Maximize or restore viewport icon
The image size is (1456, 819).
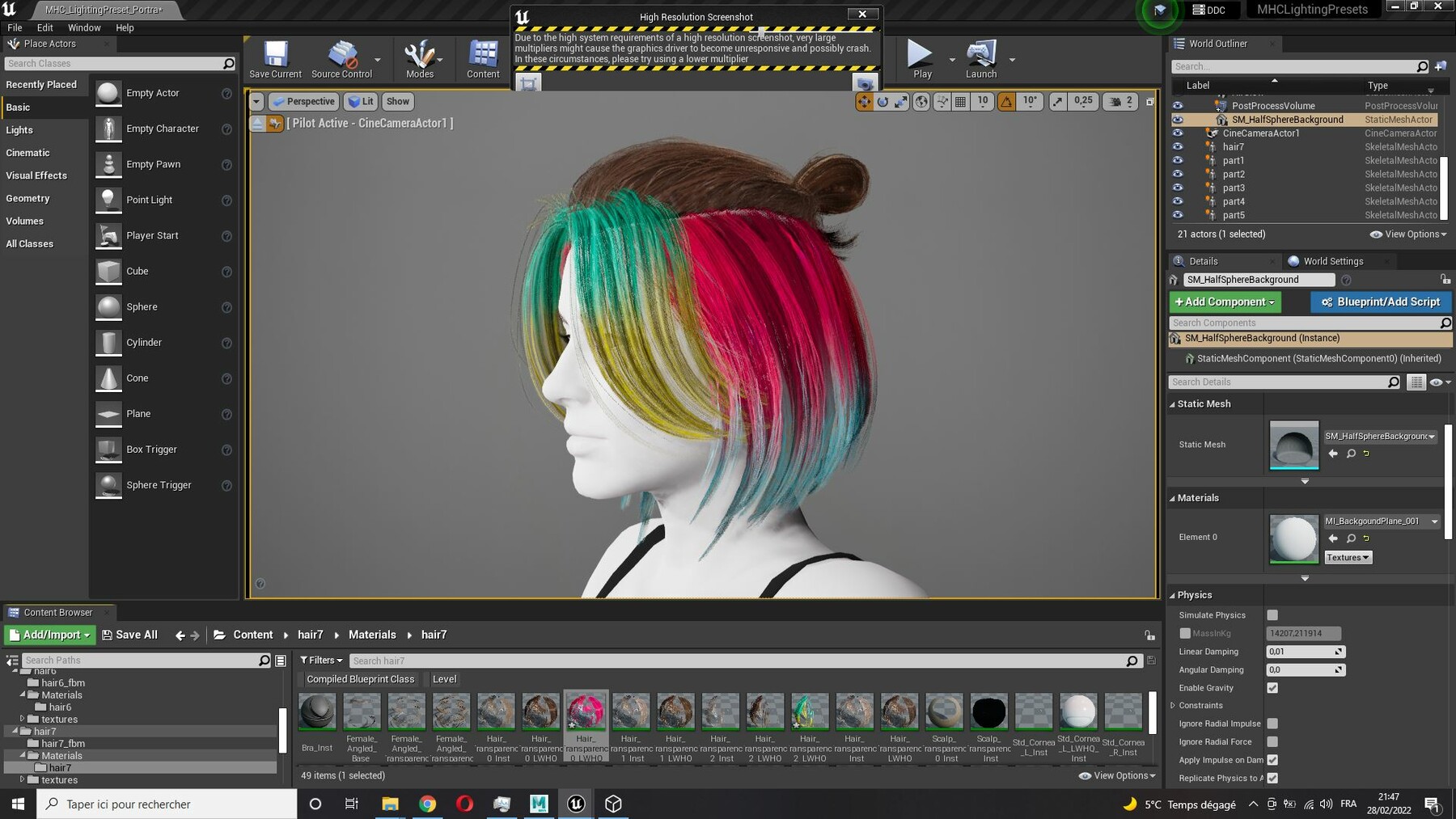(x=1150, y=101)
